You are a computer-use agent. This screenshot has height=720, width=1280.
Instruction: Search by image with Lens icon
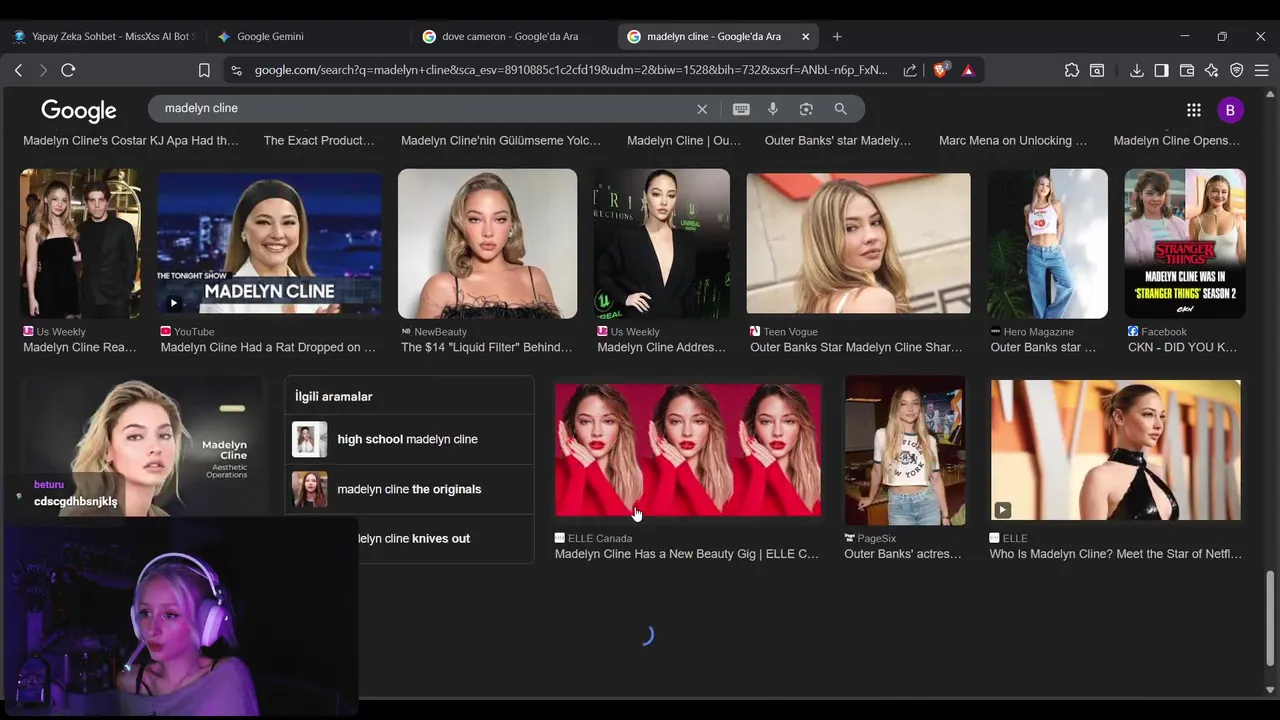[806, 109]
